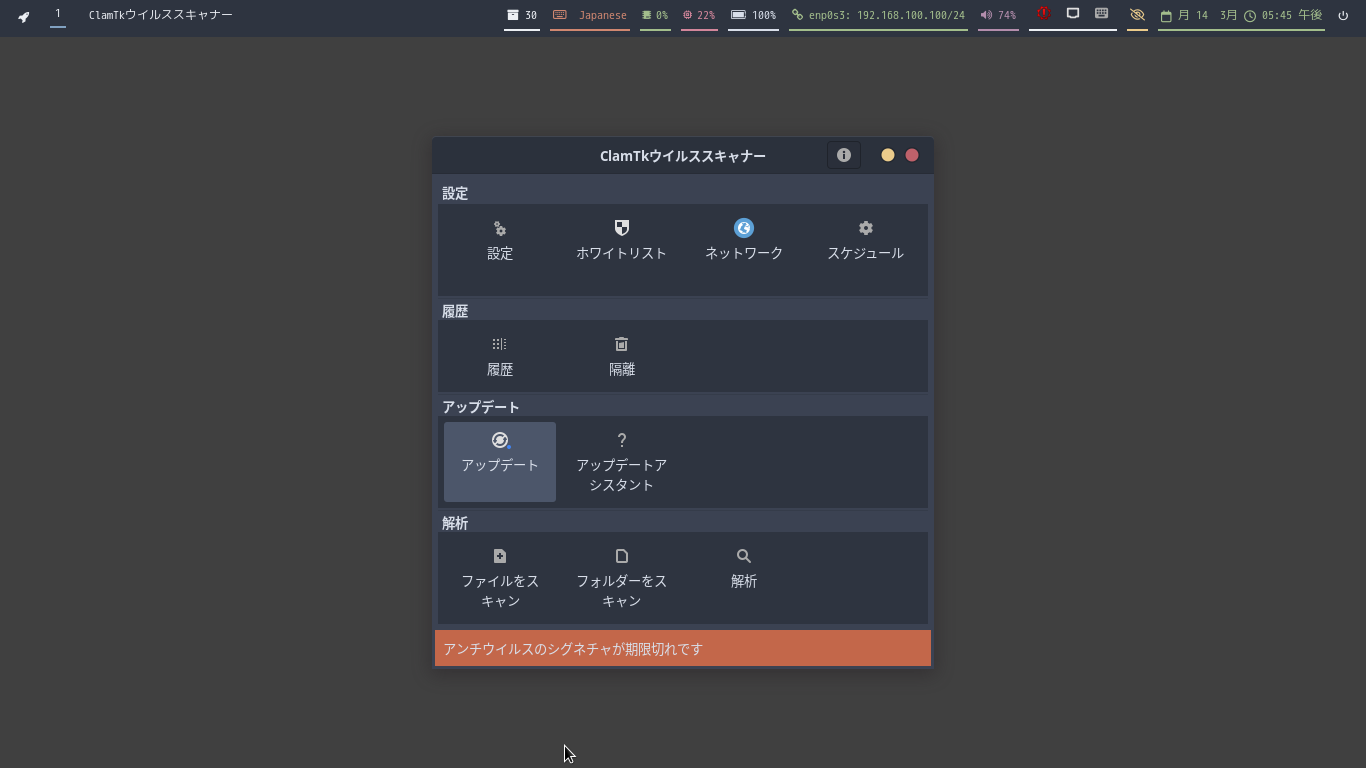
Task: Open the 履歴 history list icon
Action: pos(500,344)
